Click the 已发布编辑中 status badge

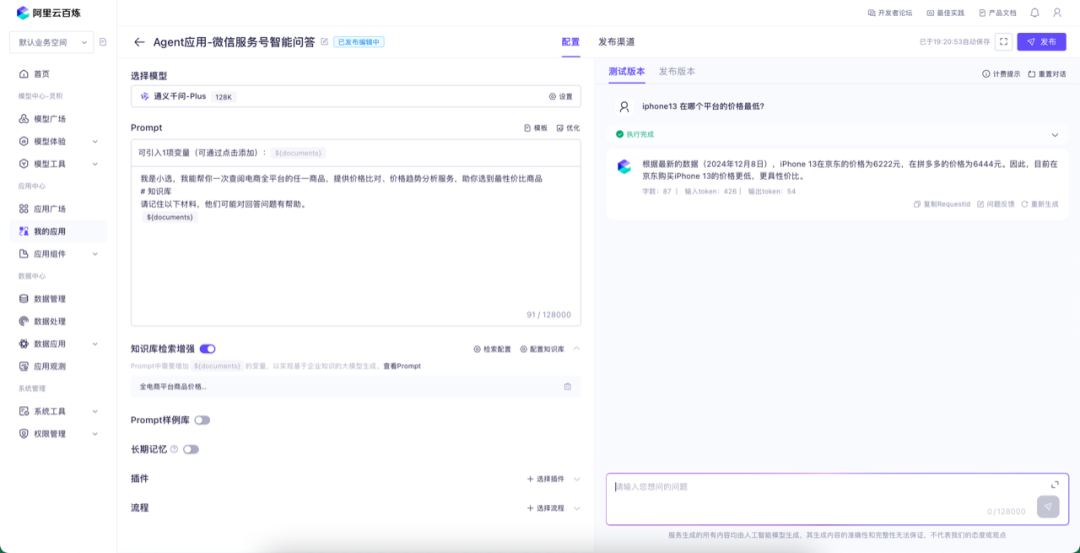click(359, 42)
